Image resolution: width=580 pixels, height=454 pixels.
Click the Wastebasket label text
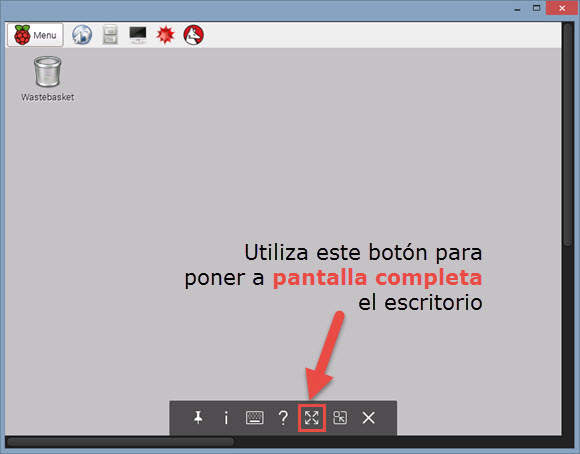[x=47, y=97]
